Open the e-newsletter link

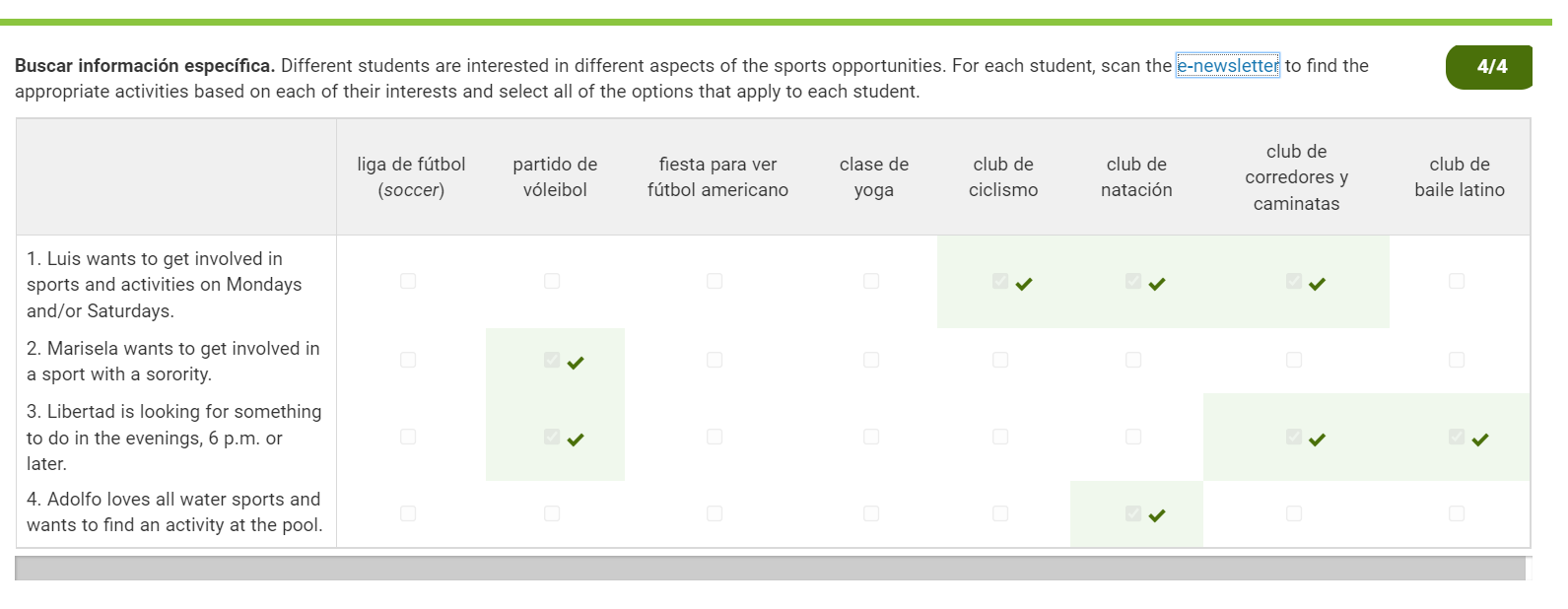[x=1228, y=66]
